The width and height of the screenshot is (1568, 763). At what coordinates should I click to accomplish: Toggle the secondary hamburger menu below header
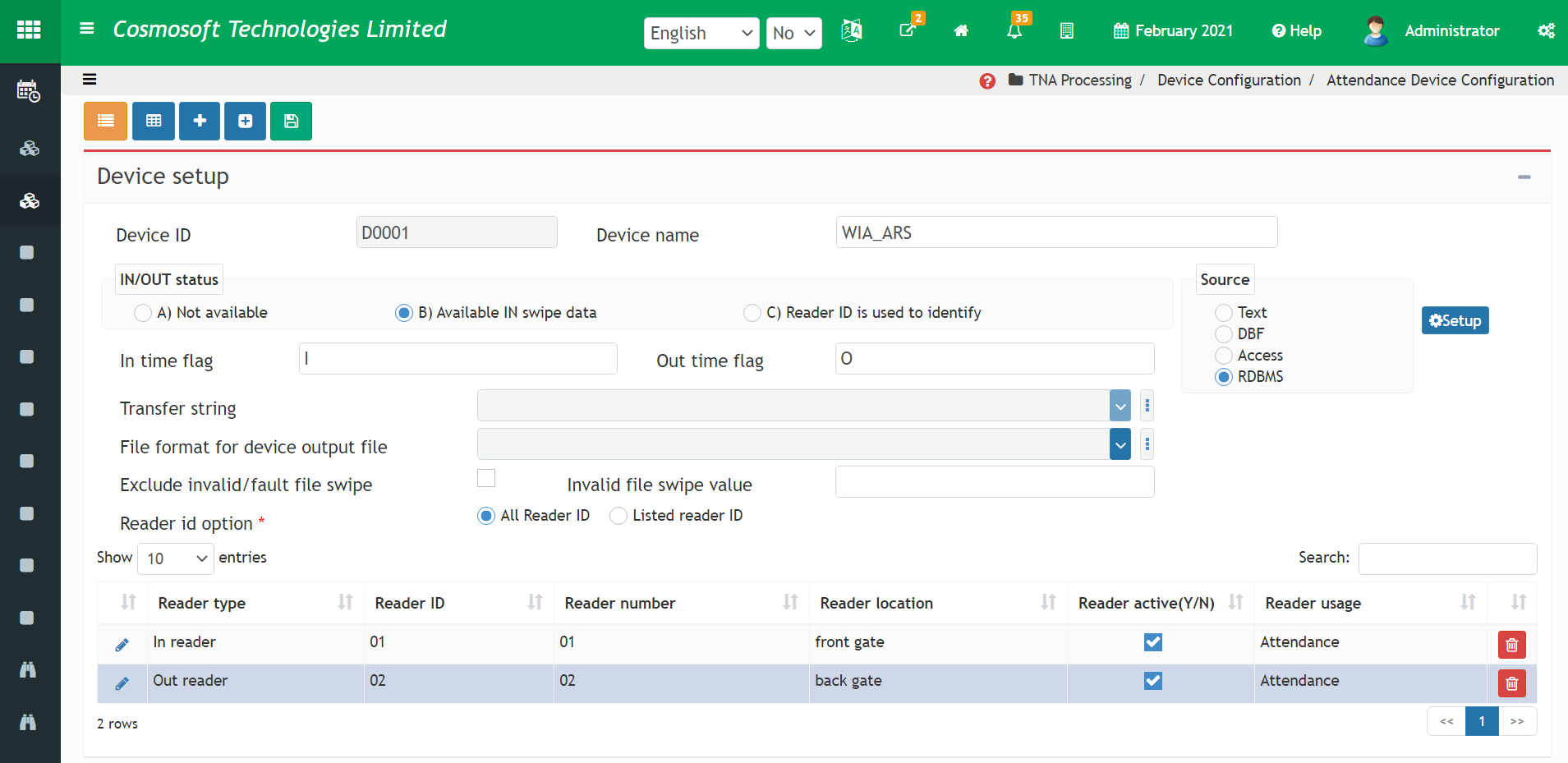coord(90,80)
